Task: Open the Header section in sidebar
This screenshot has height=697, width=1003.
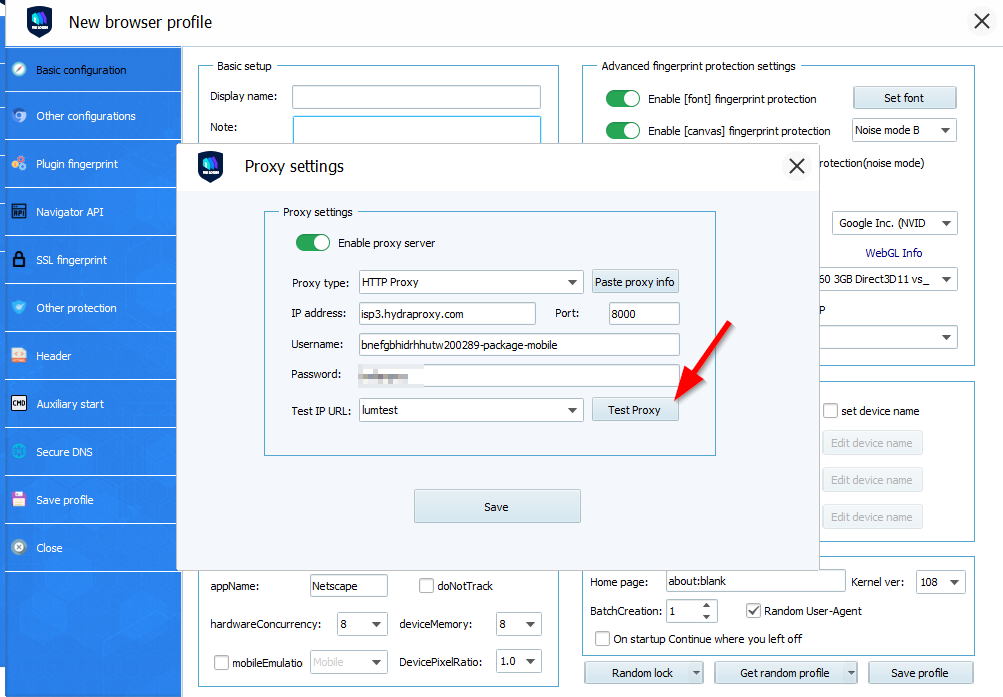Action: coord(54,356)
